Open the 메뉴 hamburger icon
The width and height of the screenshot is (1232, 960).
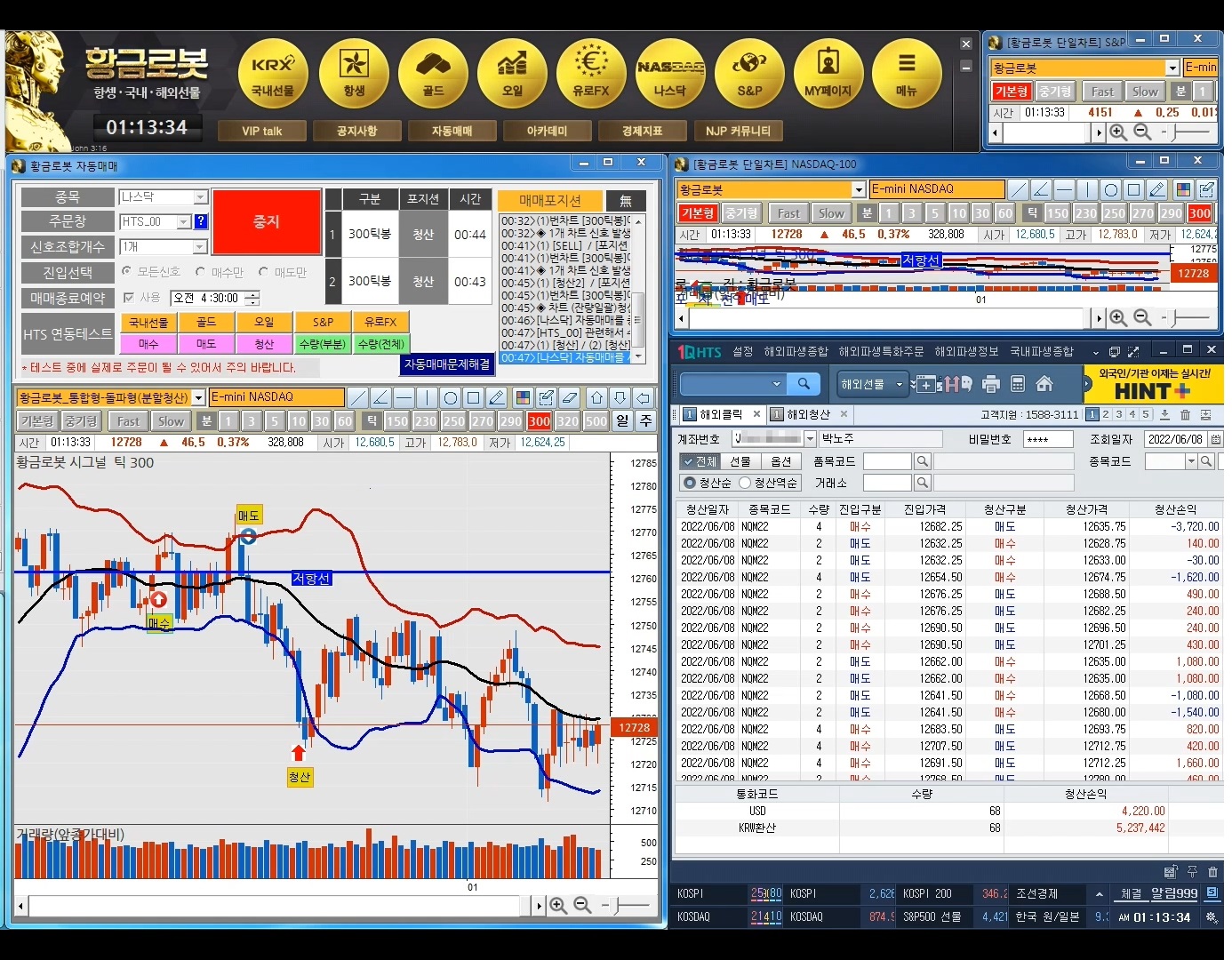coord(907,74)
